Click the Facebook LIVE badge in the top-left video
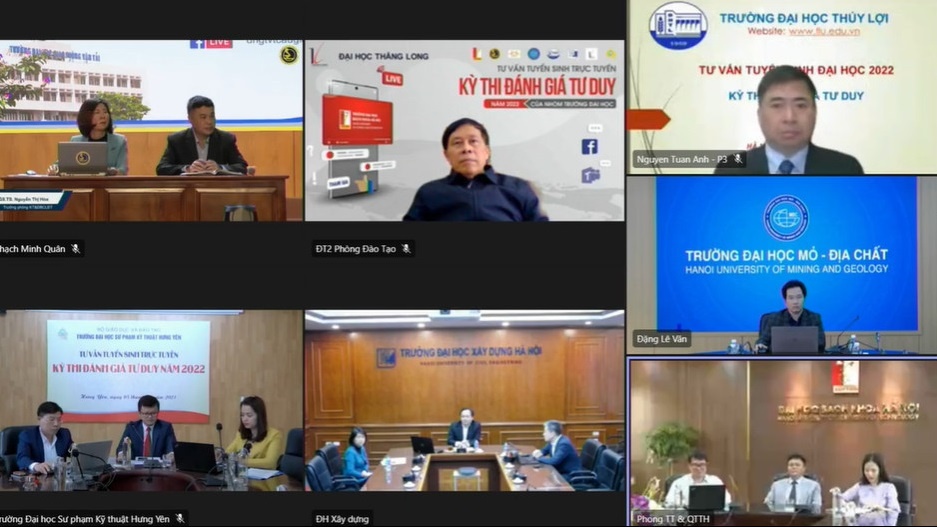This screenshot has width=937, height=527. pos(210,43)
